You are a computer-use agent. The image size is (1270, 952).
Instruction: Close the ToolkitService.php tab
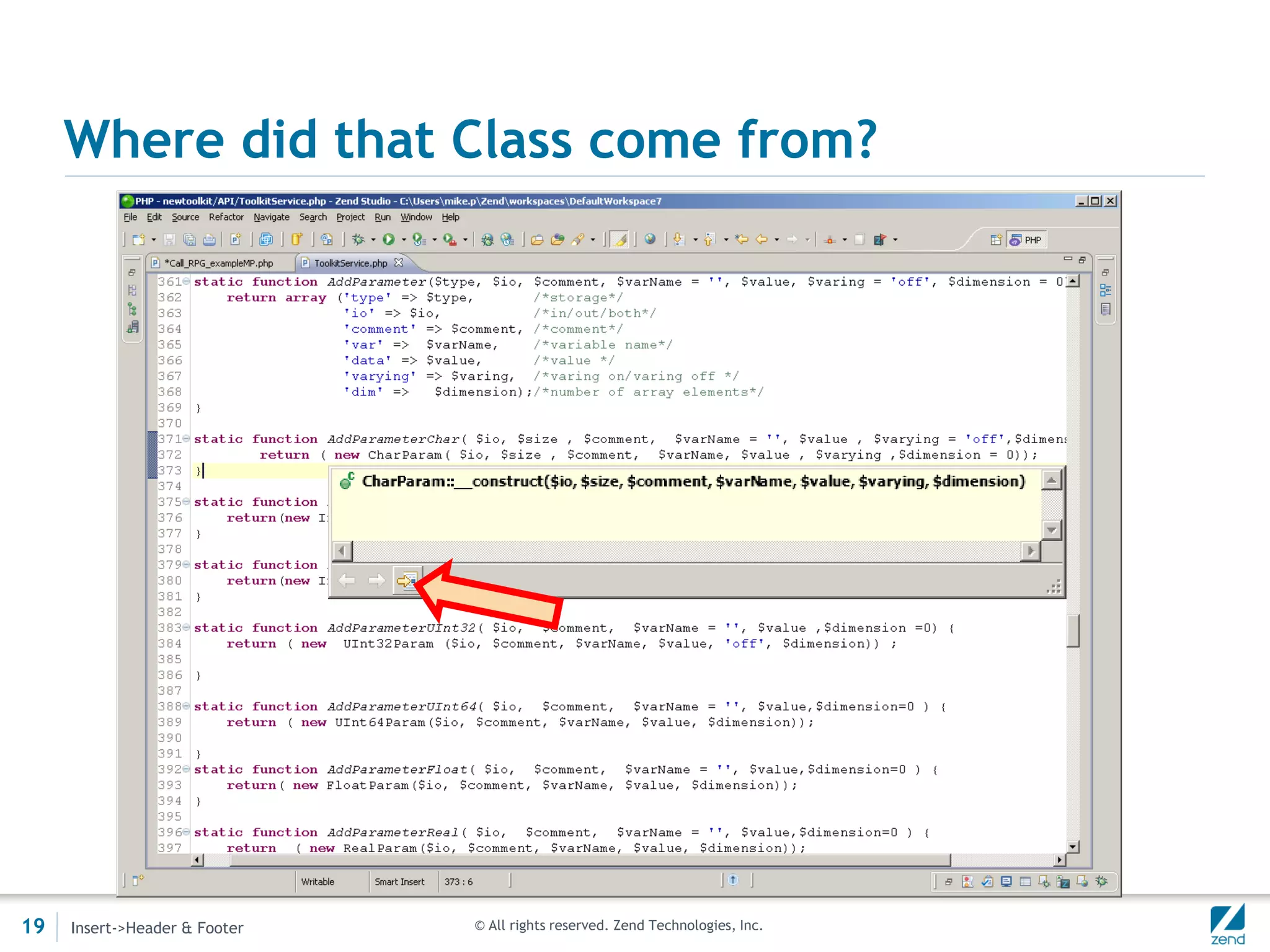click(x=399, y=263)
